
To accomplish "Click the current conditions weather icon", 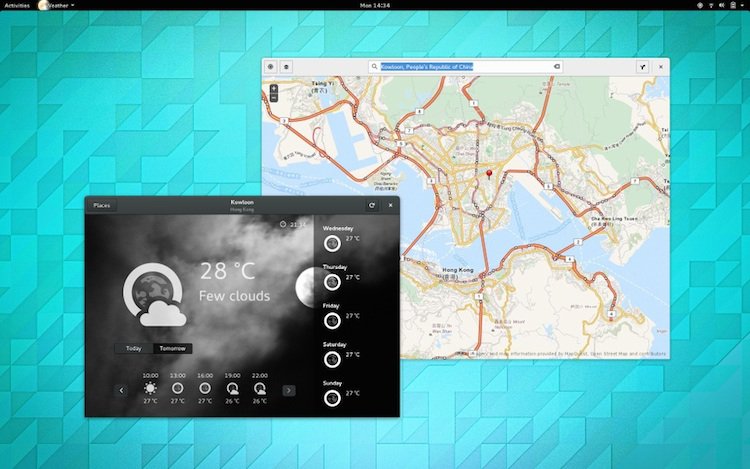I will [x=154, y=294].
